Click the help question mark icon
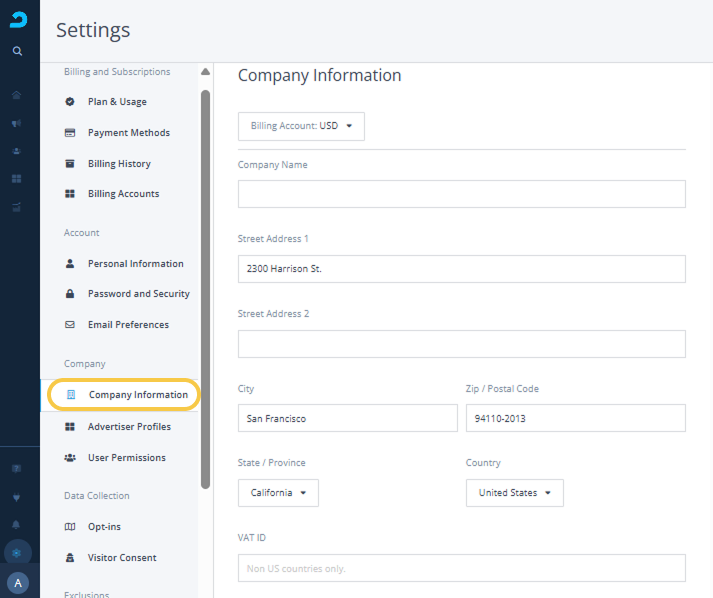 click(x=17, y=468)
